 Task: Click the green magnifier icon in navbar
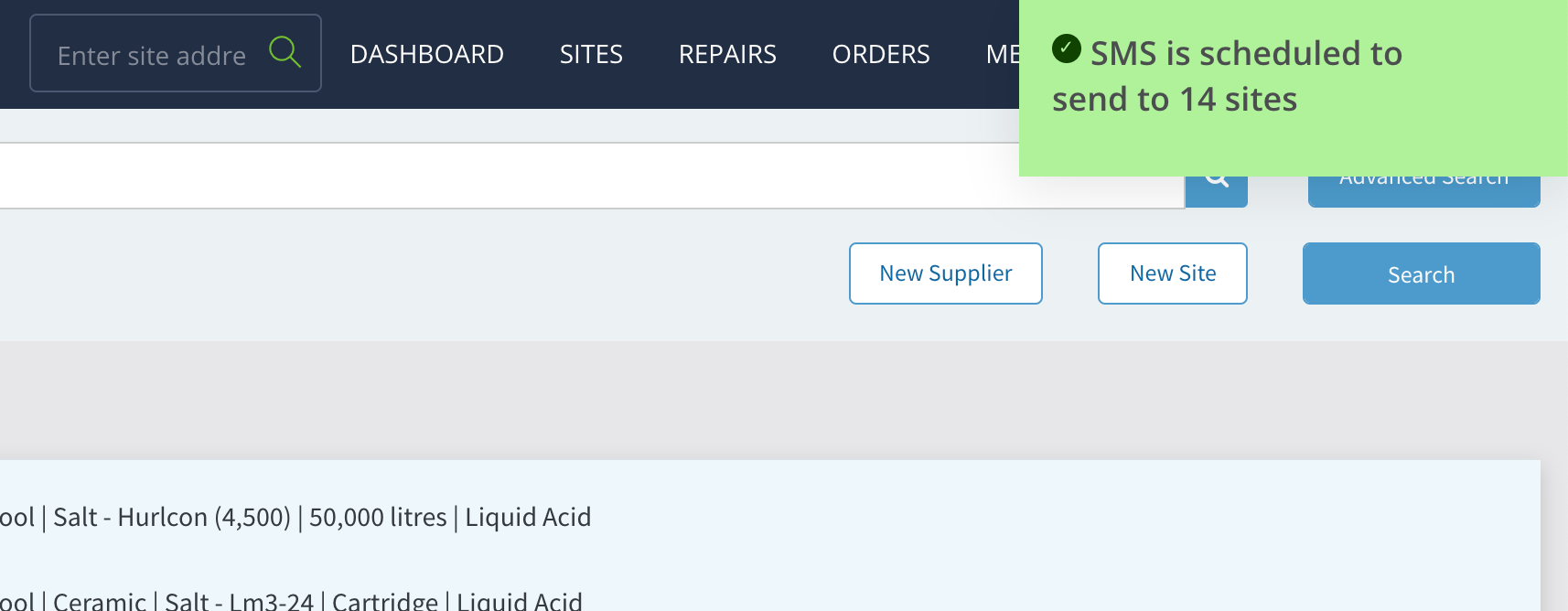(x=285, y=52)
